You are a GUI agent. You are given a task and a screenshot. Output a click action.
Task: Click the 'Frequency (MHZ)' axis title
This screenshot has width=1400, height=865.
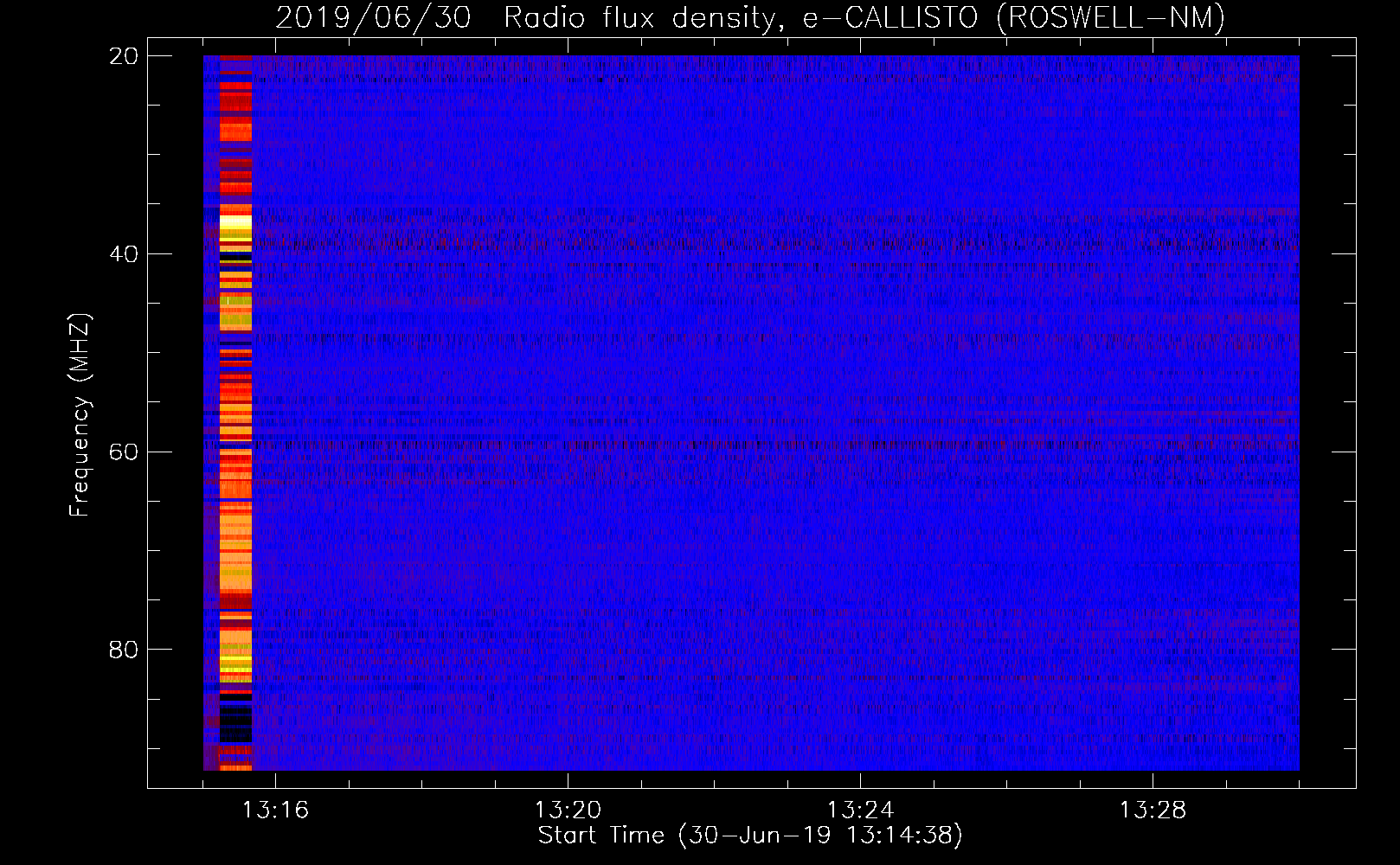click(x=80, y=415)
